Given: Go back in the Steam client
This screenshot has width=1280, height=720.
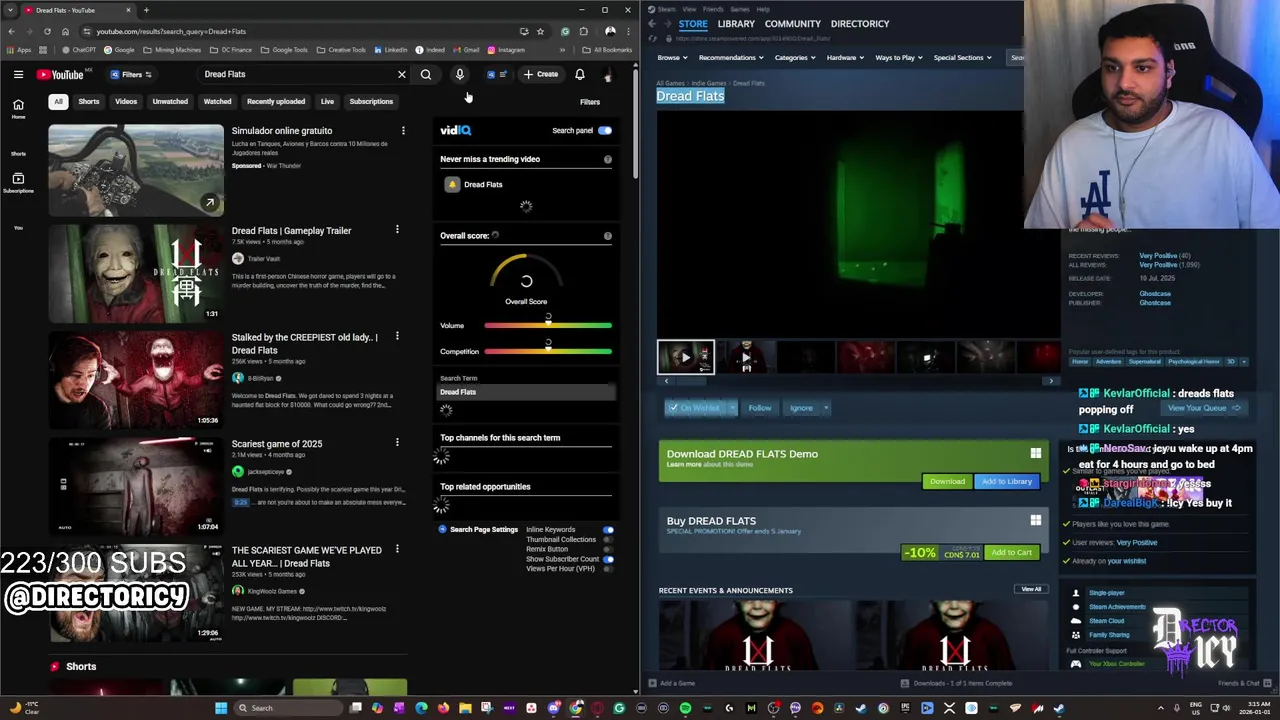Looking at the screenshot, I should coord(652,23).
